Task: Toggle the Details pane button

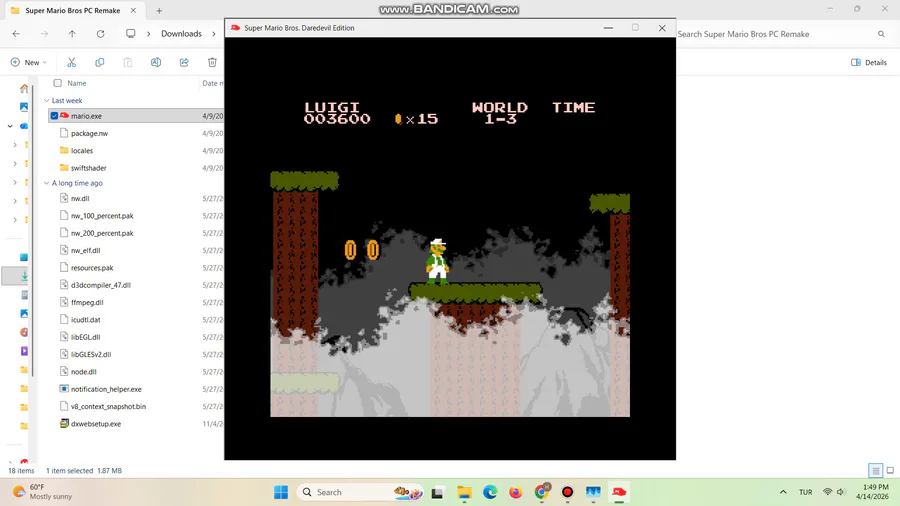Action: coord(868,62)
